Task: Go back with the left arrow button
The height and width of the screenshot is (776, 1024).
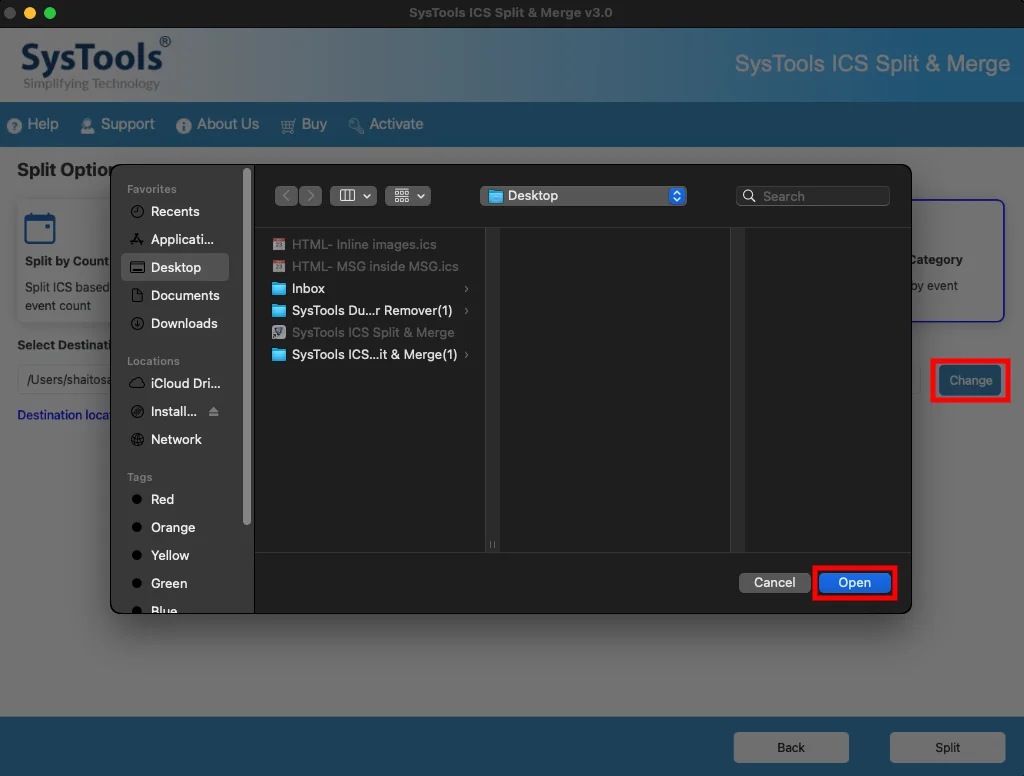Action: 286,196
